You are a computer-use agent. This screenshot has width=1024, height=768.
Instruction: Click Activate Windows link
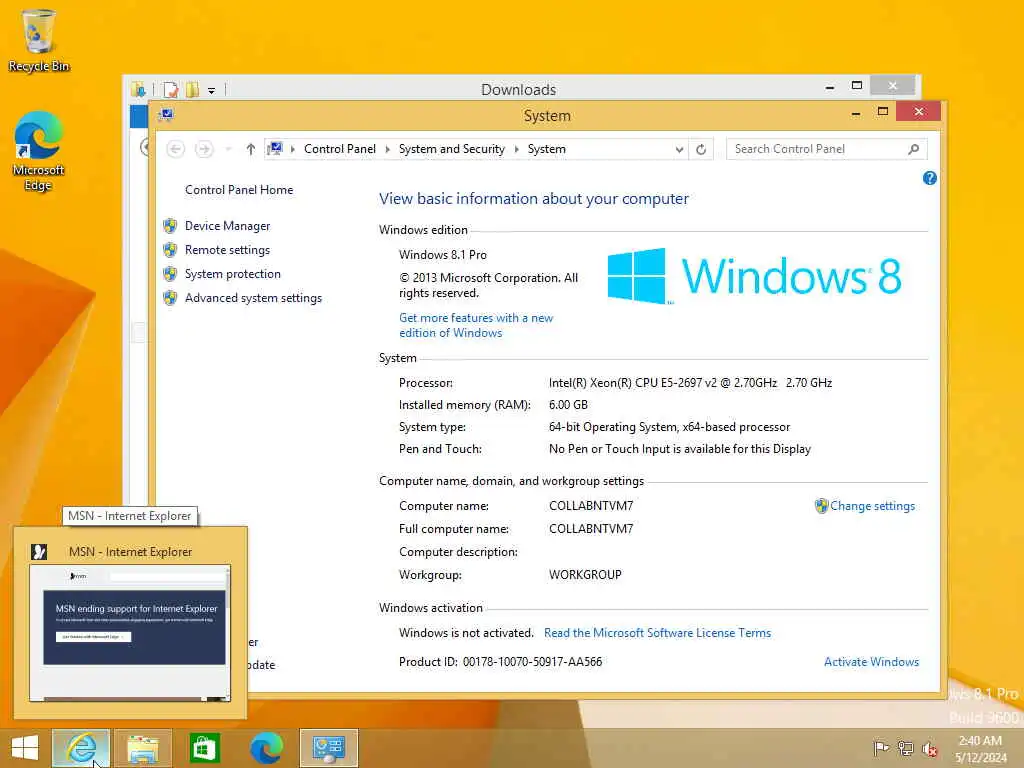(x=871, y=662)
